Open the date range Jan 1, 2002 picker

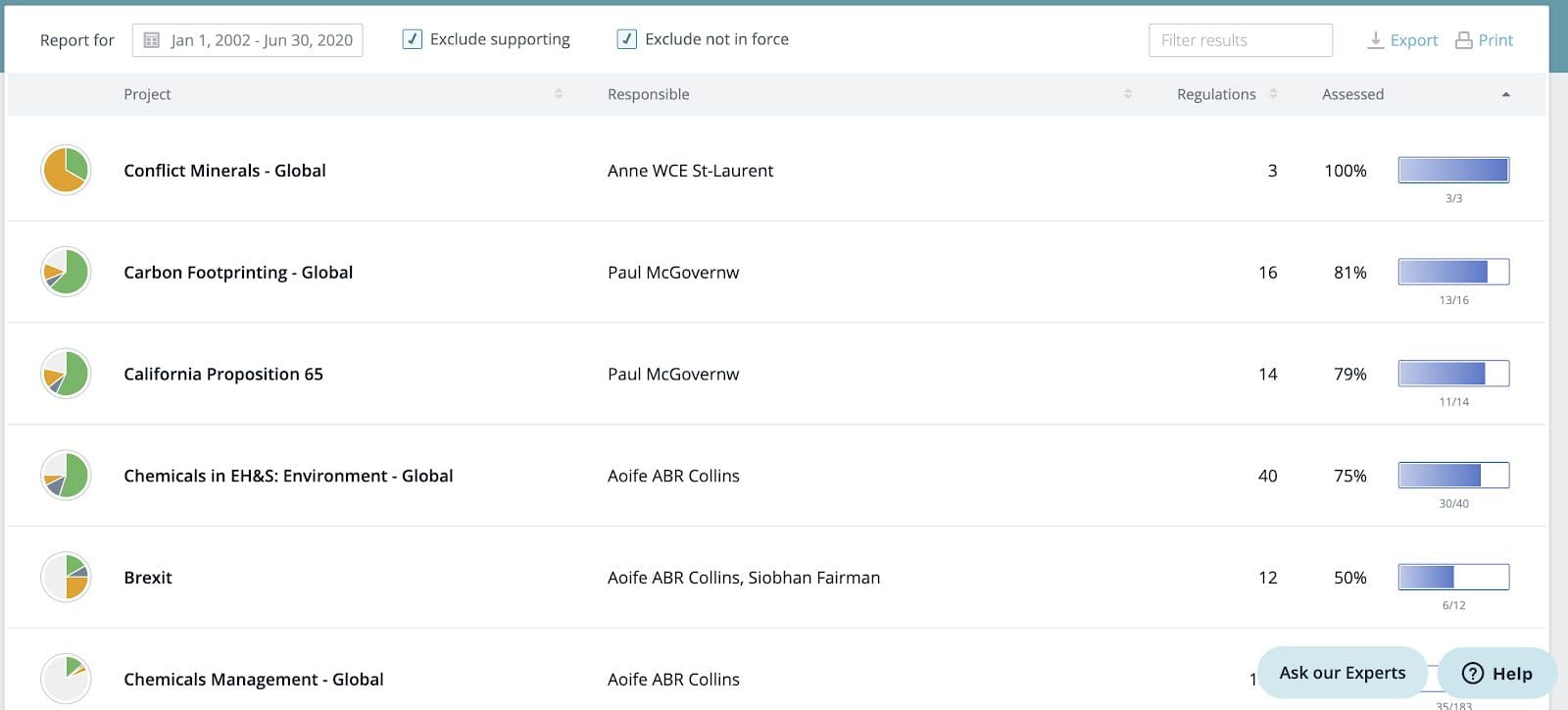tap(260, 40)
